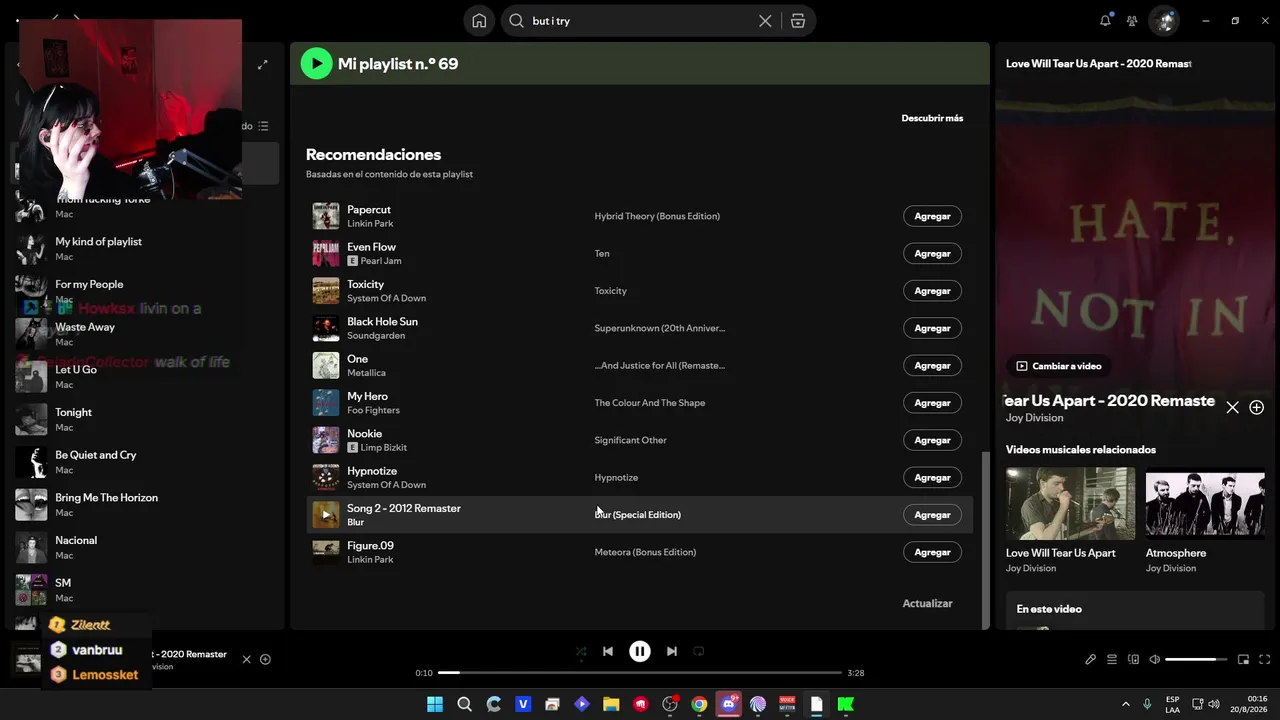The height and width of the screenshot is (720, 1280).
Task: Mute the volume speaker icon
Action: 1155,659
